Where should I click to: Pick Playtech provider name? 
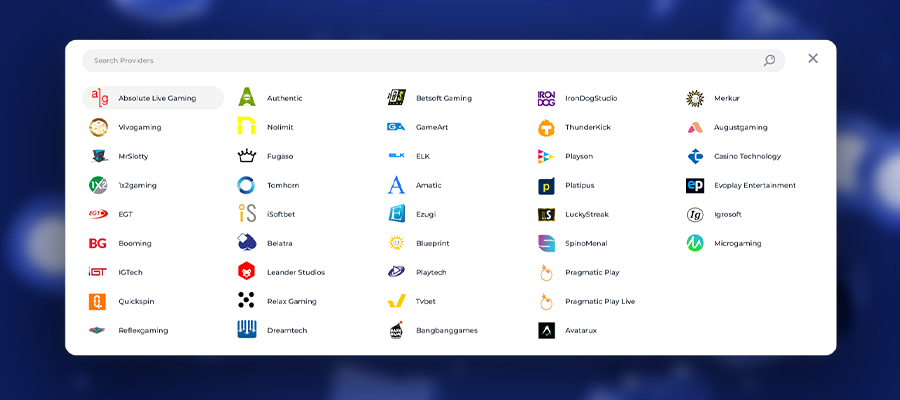tap(431, 273)
